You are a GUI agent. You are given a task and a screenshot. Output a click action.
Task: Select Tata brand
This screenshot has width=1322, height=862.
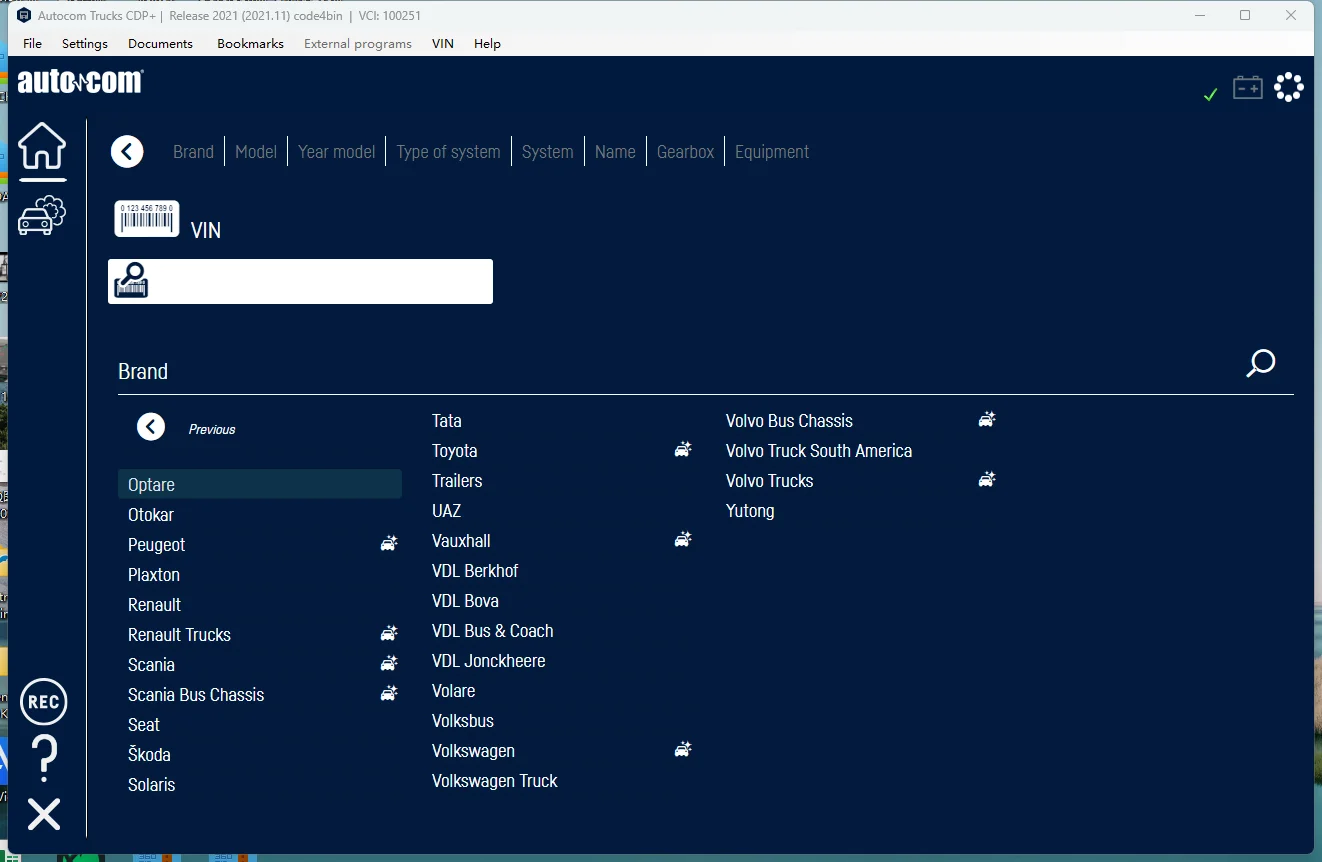coord(447,421)
